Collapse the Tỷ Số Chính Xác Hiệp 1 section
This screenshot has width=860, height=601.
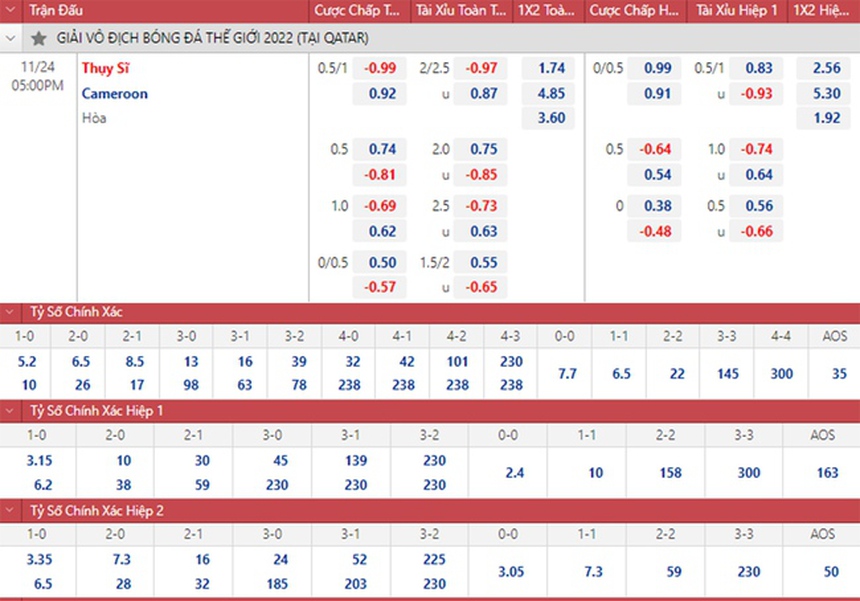[11, 411]
